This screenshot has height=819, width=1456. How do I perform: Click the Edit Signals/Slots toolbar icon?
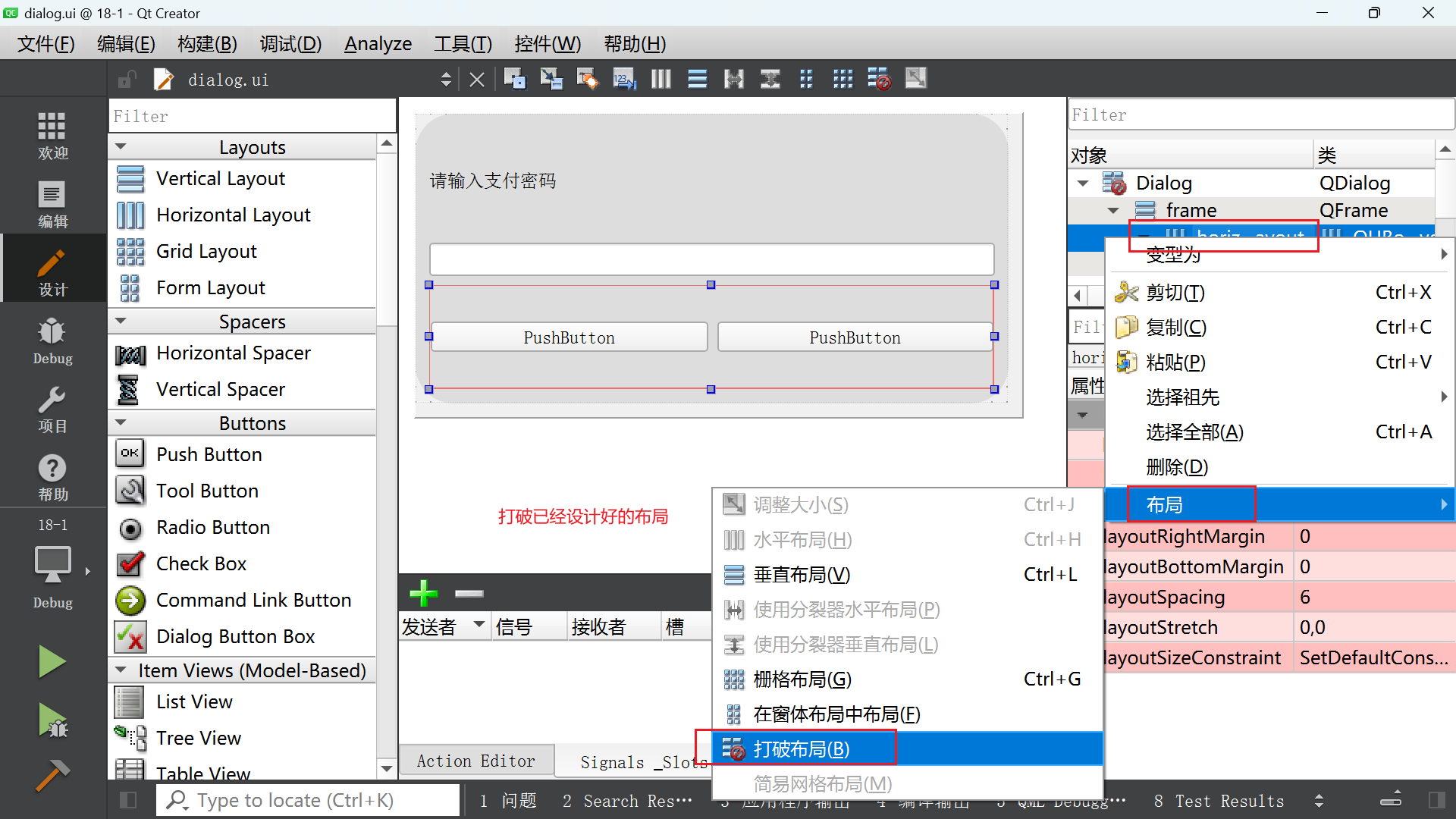[x=552, y=78]
